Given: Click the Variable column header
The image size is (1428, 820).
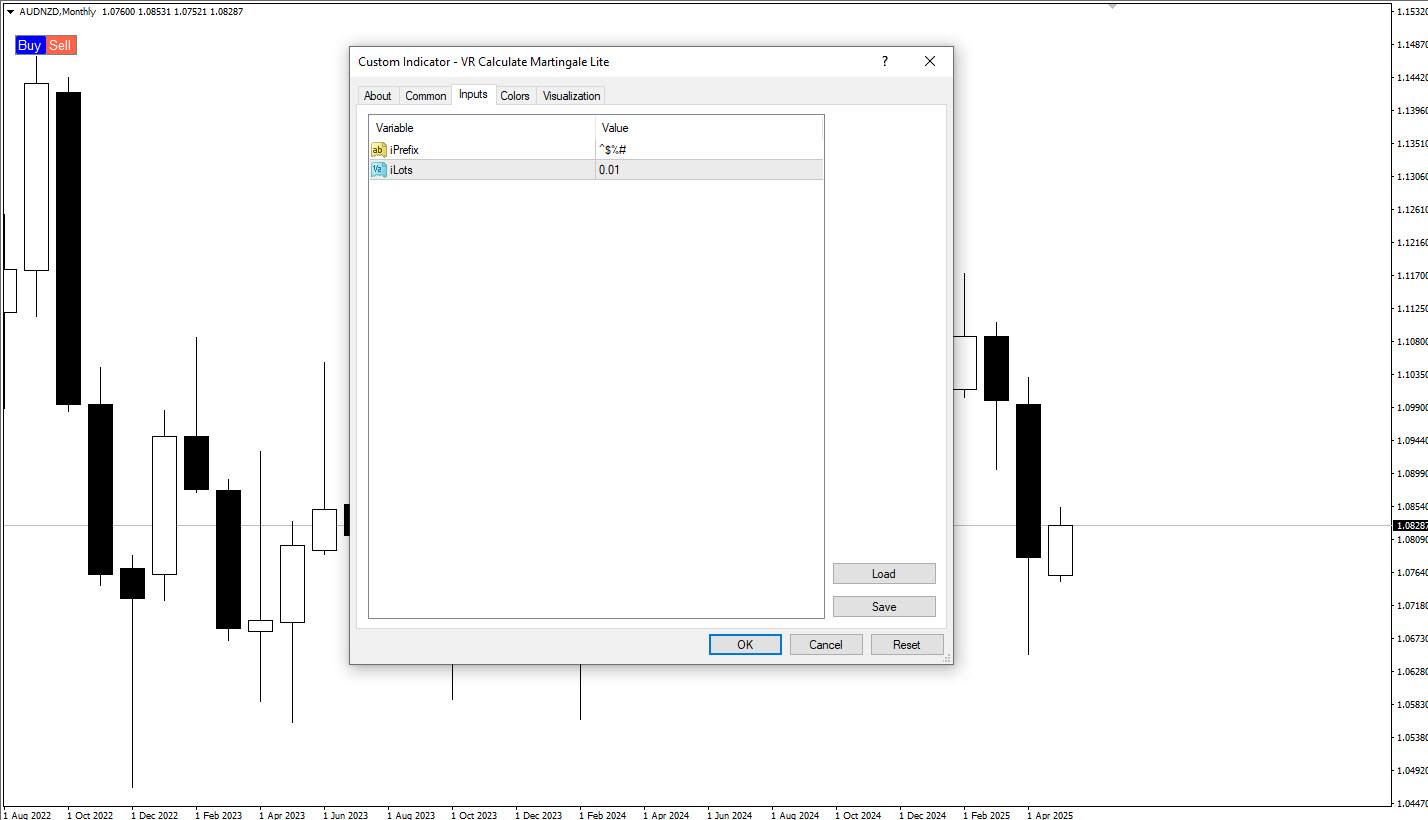Looking at the screenshot, I should [x=482, y=128].
